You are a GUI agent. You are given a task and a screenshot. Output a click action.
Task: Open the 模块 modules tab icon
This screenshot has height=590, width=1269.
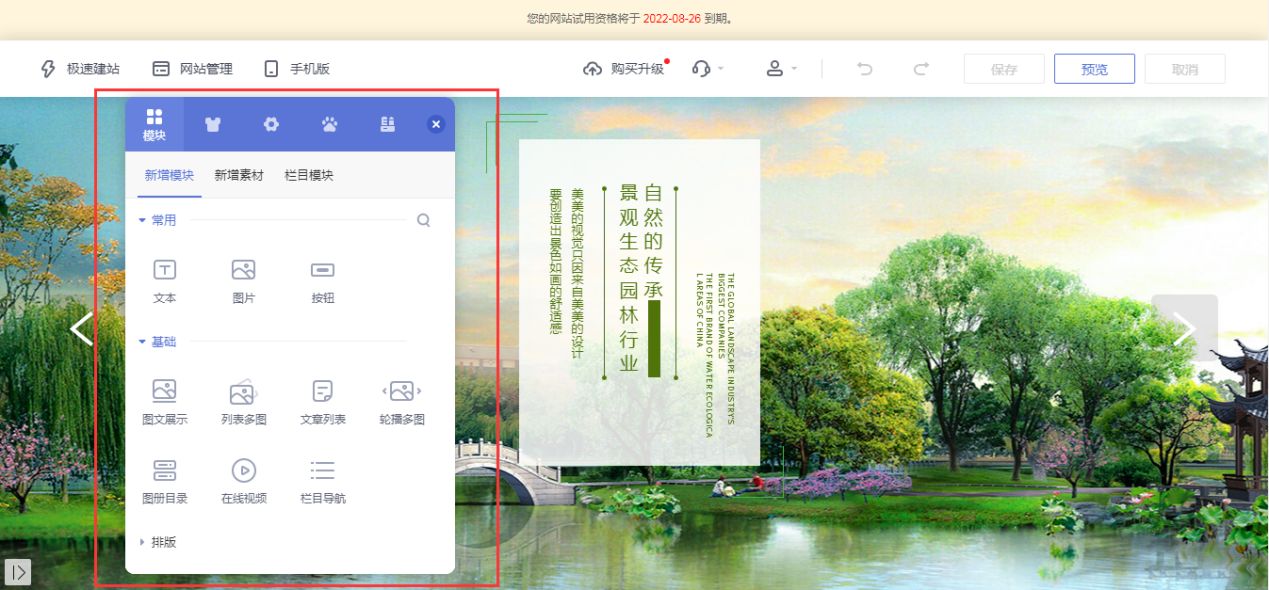point(154,124)
